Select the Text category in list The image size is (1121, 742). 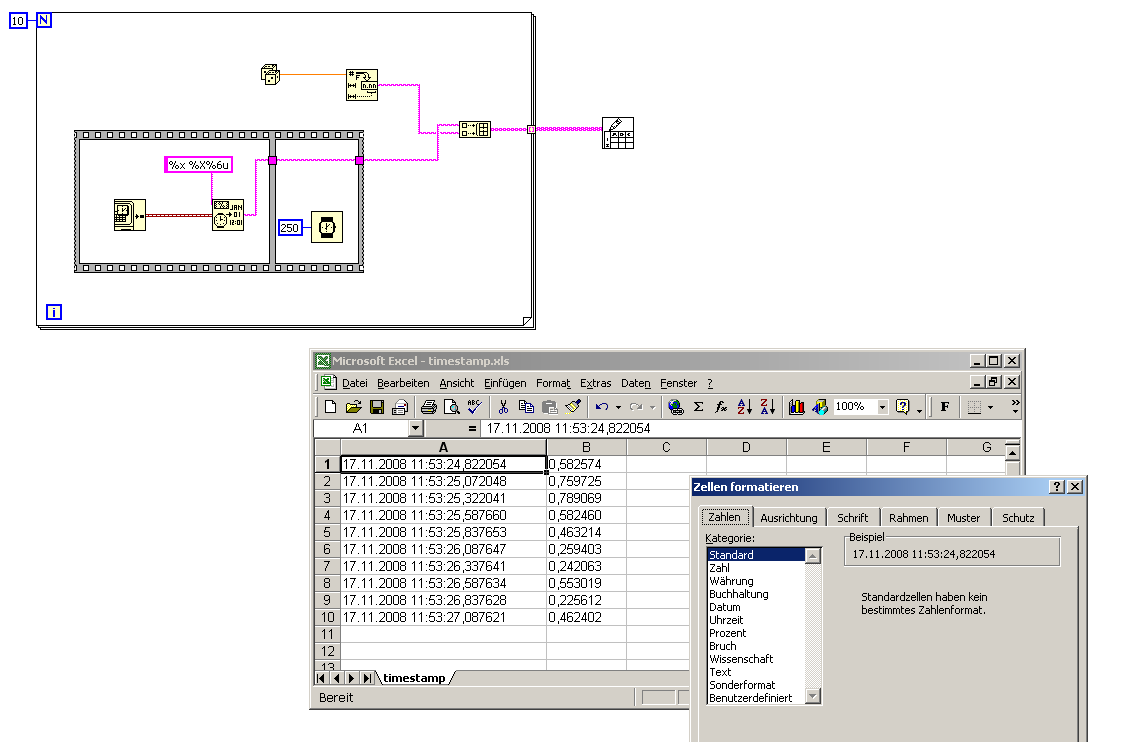point(720,672)
